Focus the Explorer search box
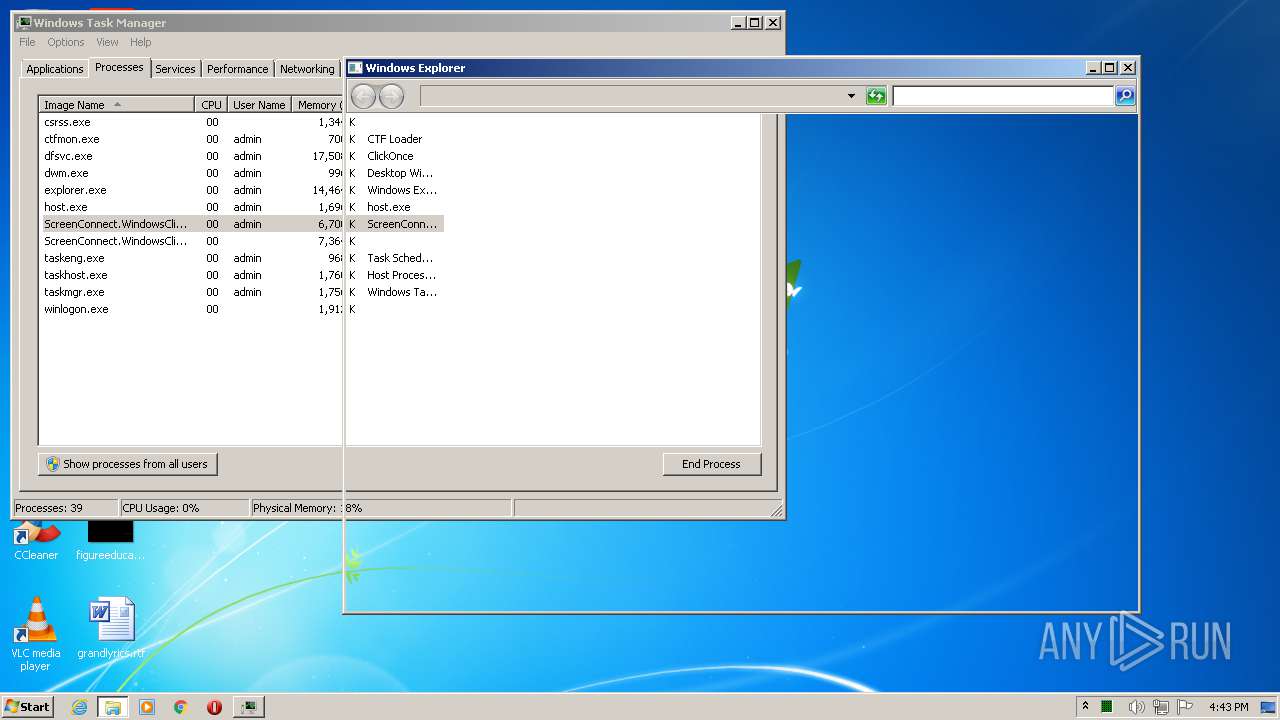The height and width of the screenshot is (720, 1280). coord(1003,96)
